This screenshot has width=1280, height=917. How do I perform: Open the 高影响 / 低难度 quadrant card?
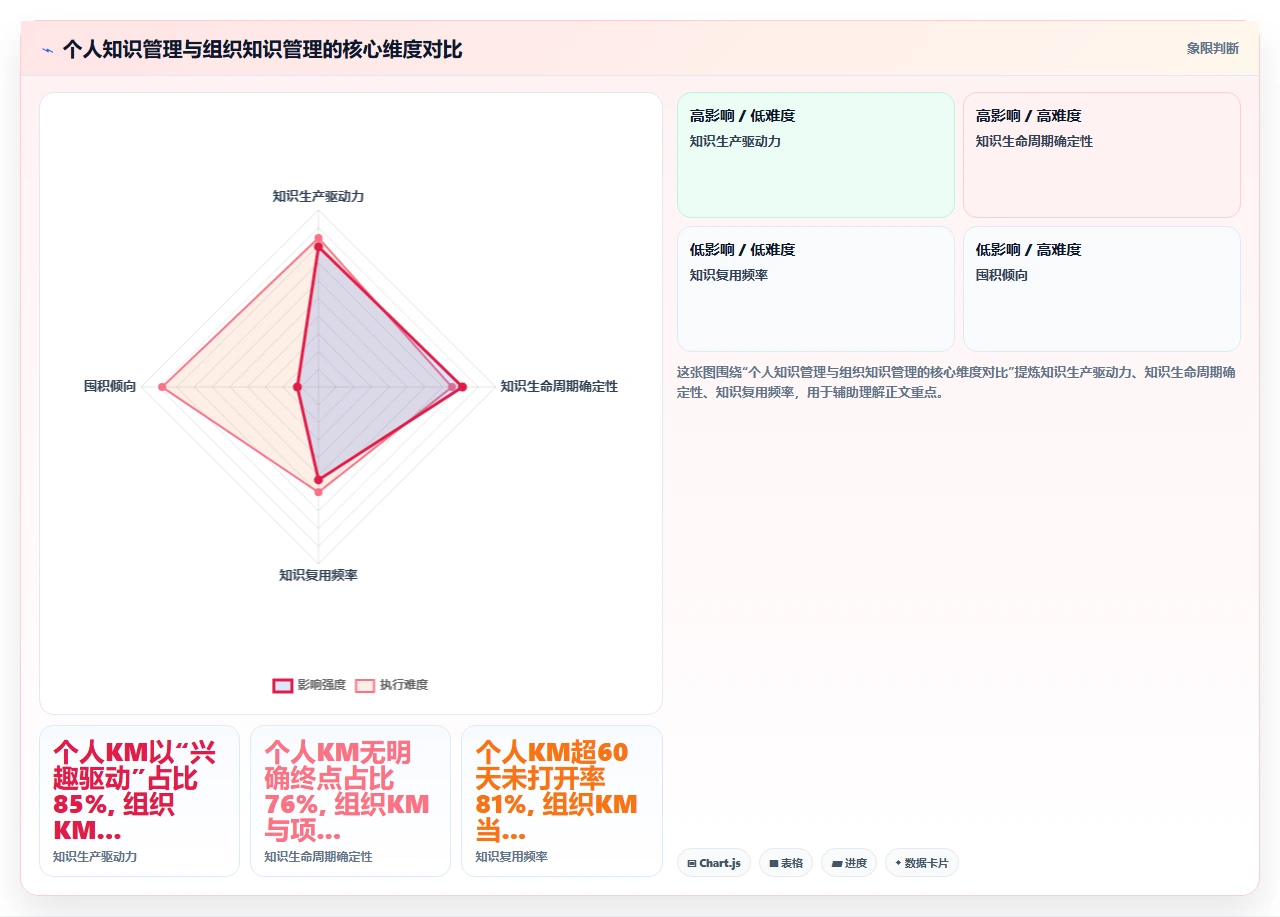click(816, 155)
